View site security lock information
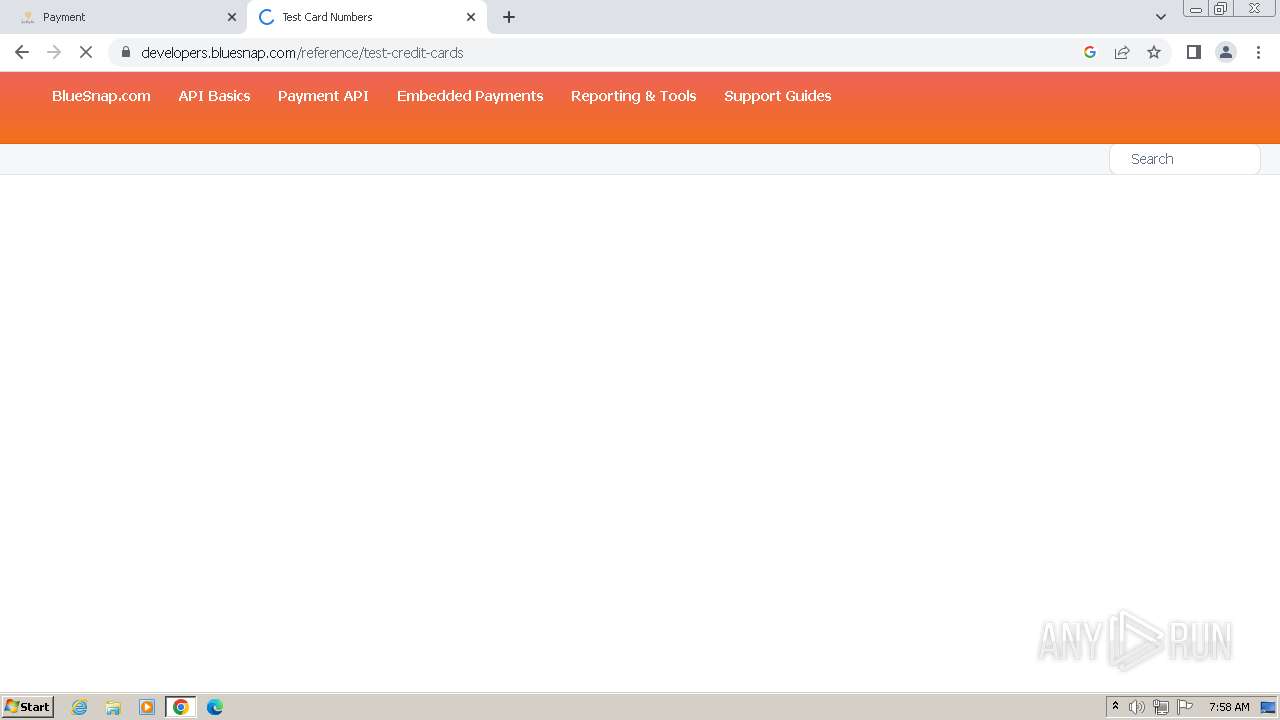The height and width of the screenshot is (720, 1280). pyautogui.click(x=126, y=52)
